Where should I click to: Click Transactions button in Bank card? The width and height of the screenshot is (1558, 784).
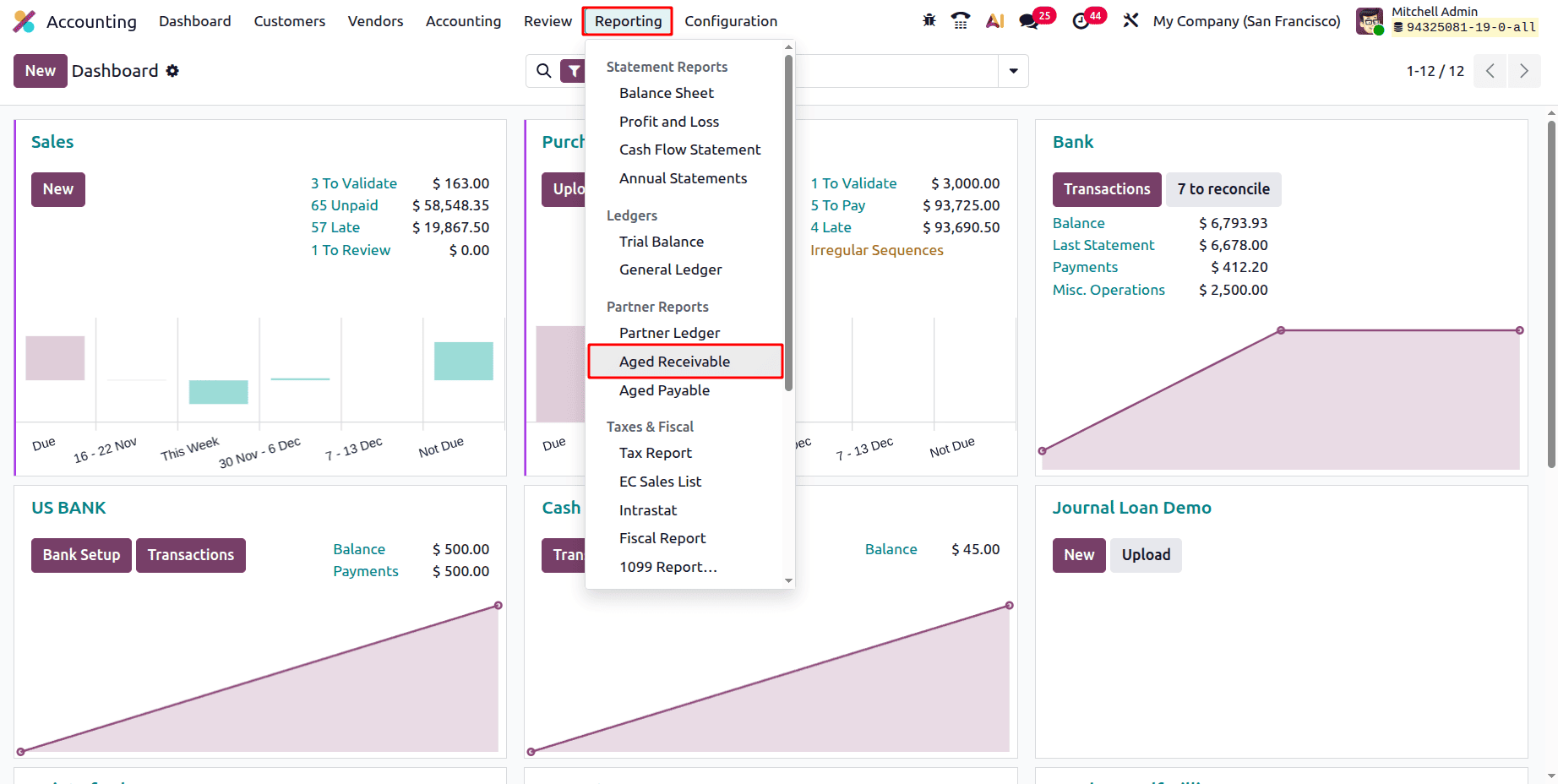(1107, 189)
